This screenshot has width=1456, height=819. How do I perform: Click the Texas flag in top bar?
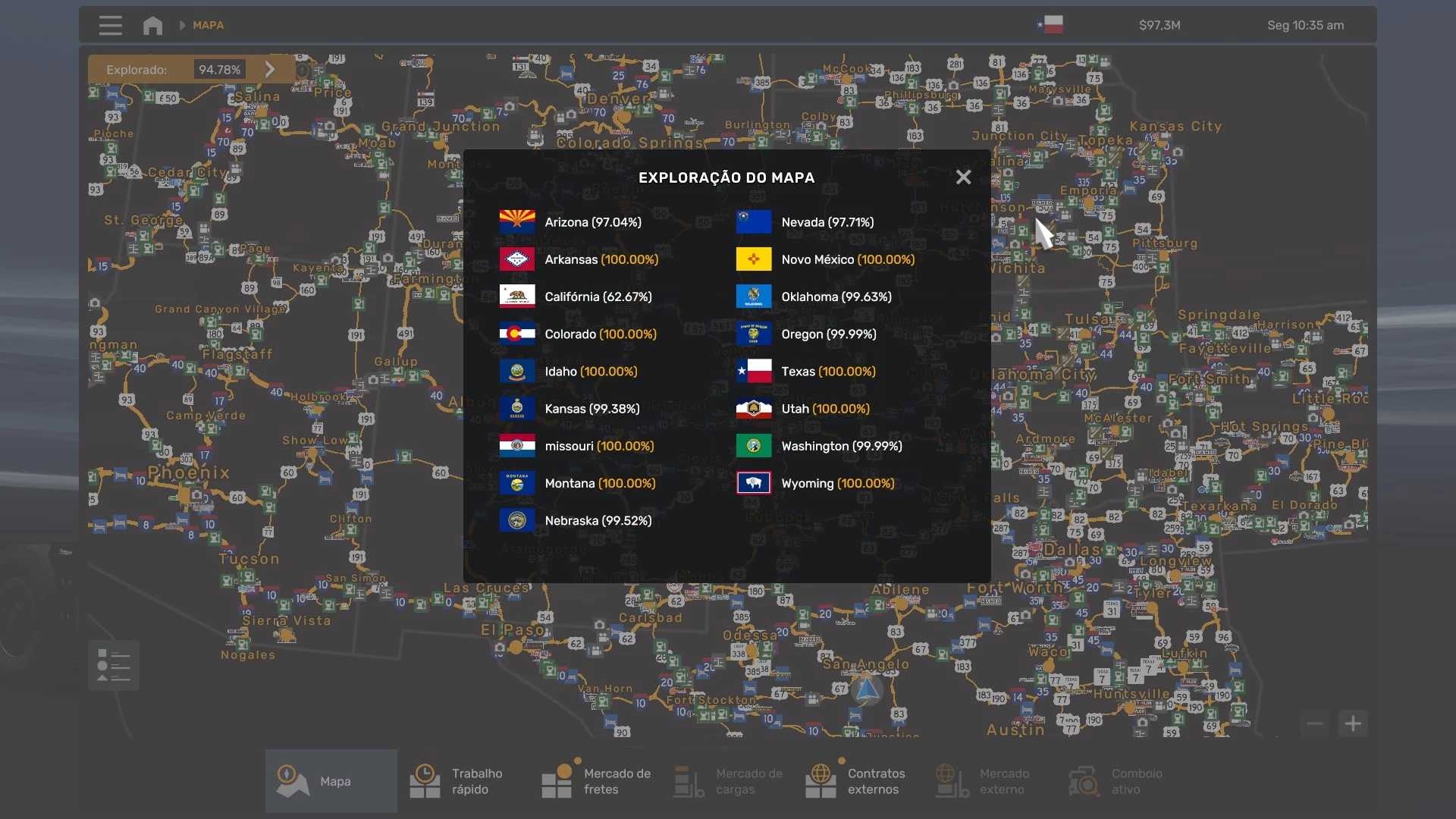pos(1050,25)
